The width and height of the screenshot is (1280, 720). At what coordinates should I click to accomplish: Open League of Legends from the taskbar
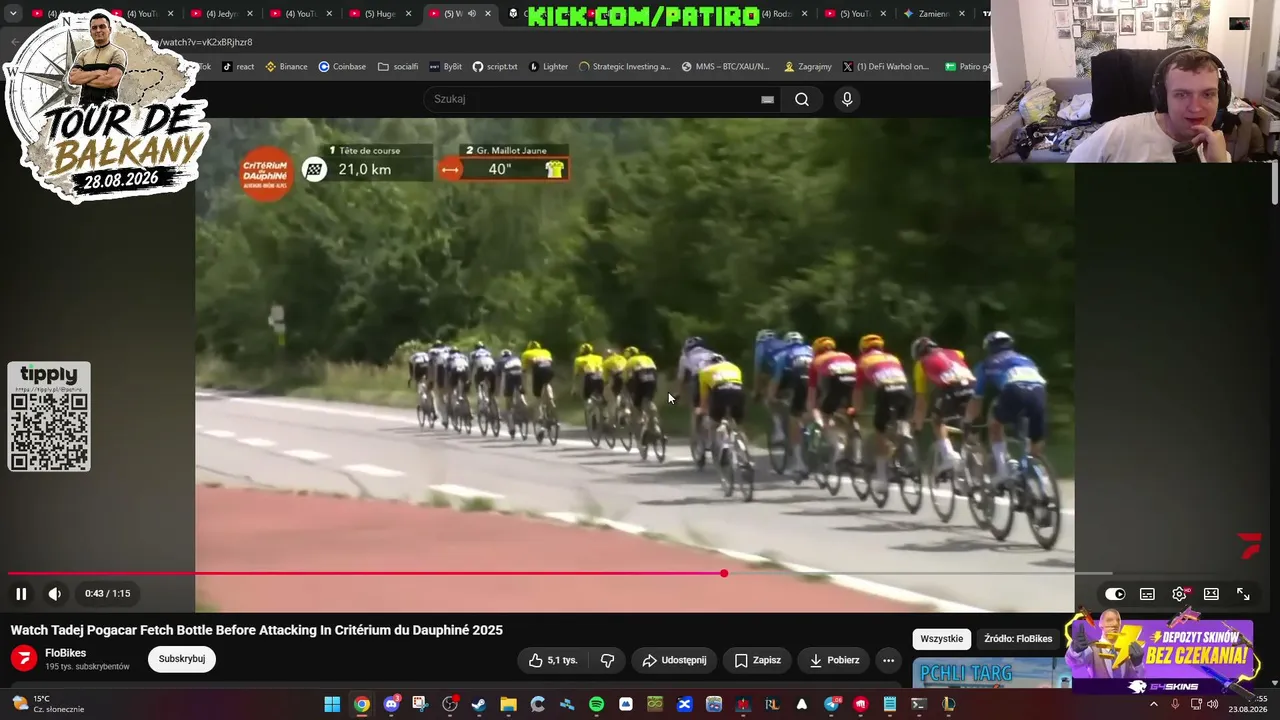click(x=948, y=704)
